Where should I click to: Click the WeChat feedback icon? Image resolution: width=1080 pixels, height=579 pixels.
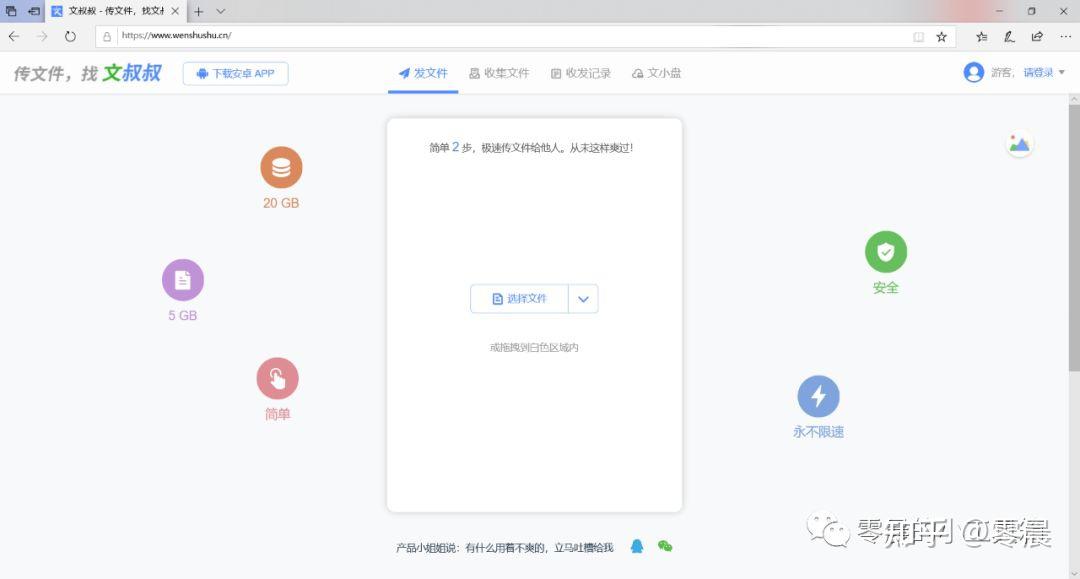665,546
